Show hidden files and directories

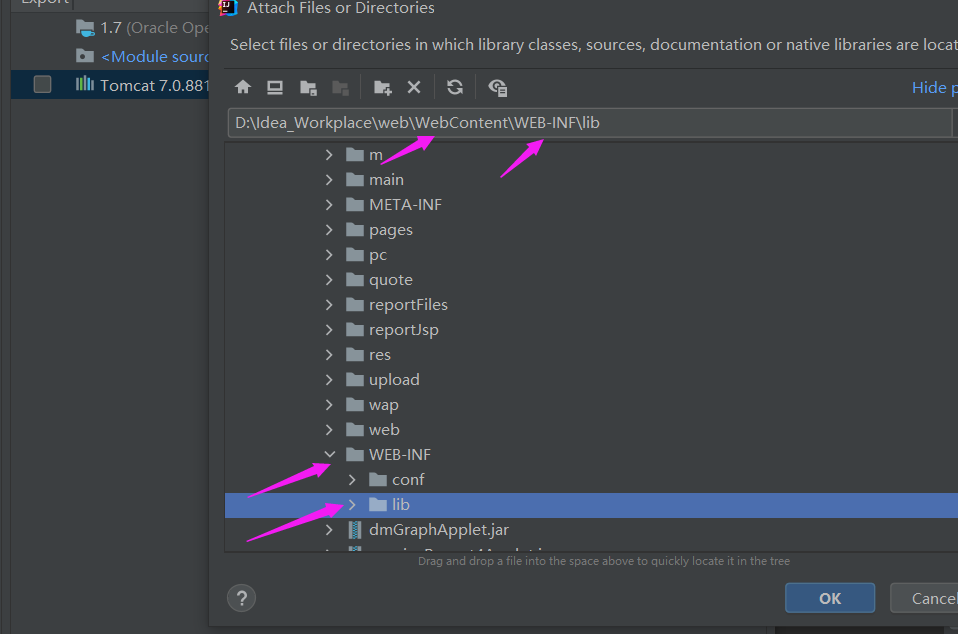pos(497,87)
